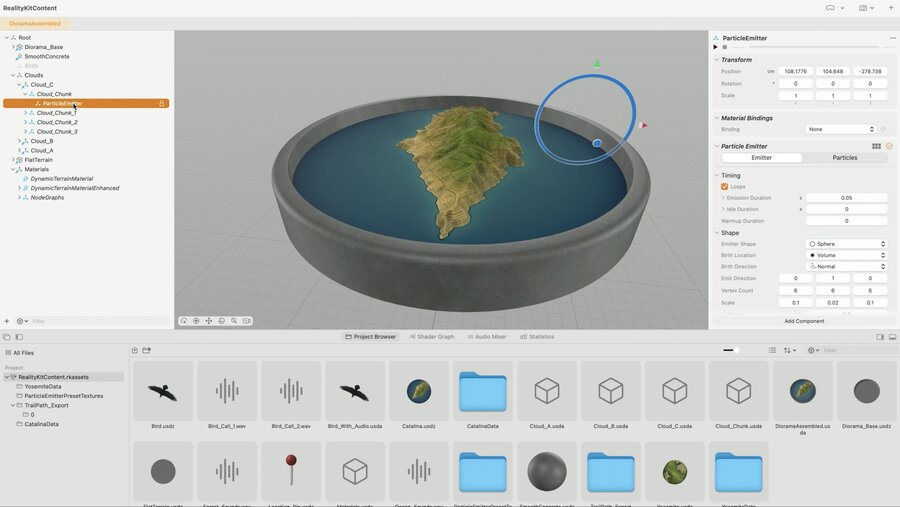Click the add entity plus button
The height and width of the screenshot is (507, 900).
(7, 321)
